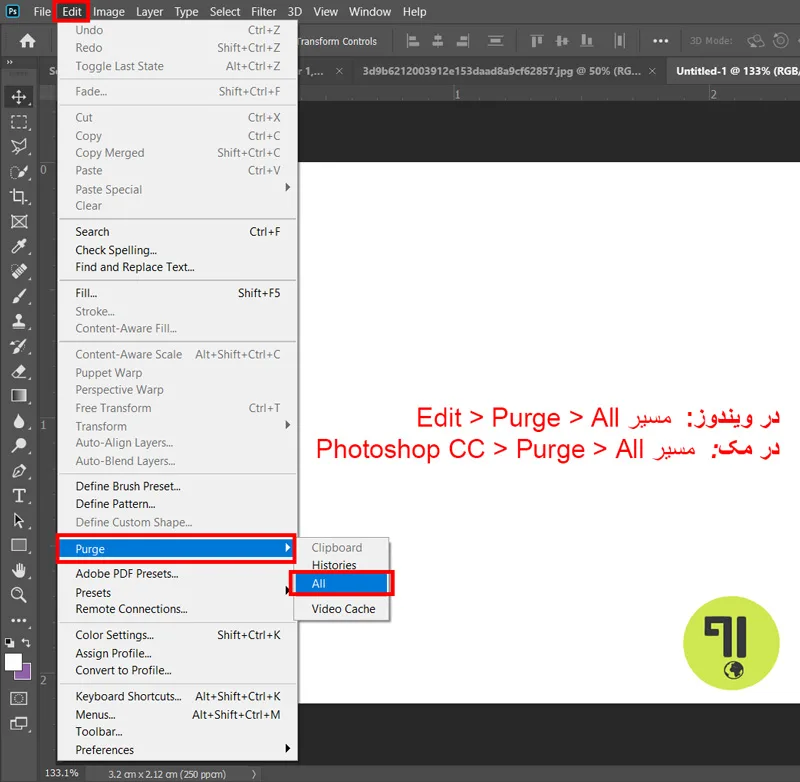Open the status bar info arrow

pyautogui.click(x=254, y=774)
